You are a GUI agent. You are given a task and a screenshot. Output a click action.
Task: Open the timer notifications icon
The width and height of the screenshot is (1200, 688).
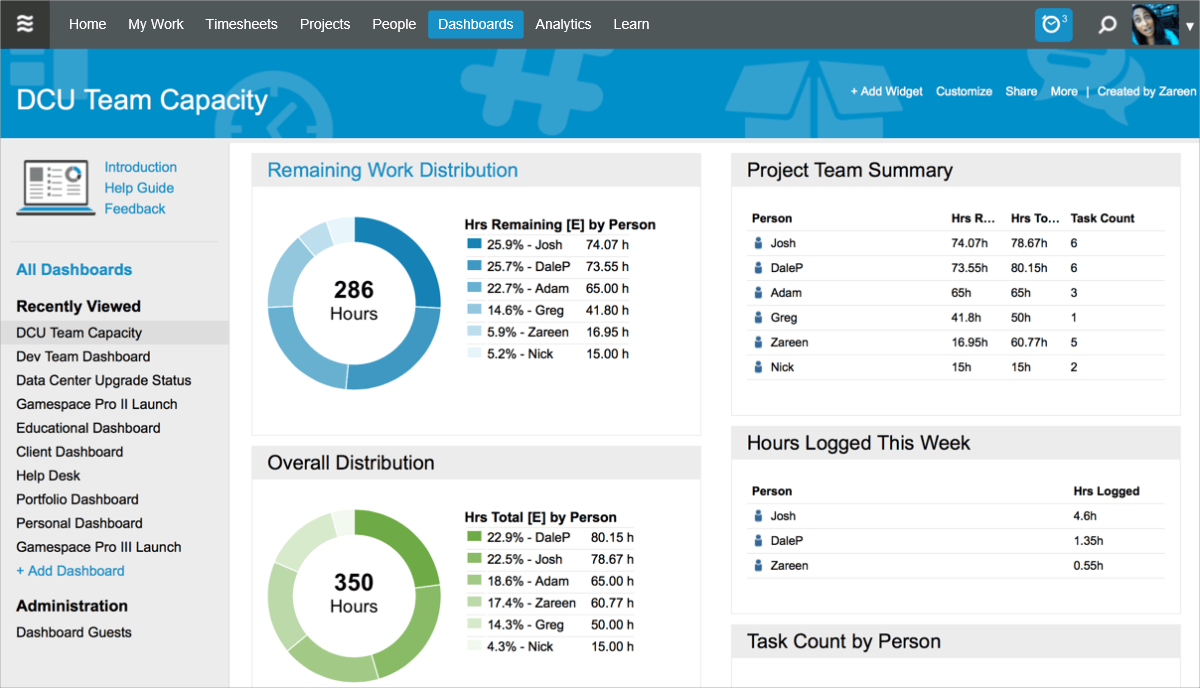coord(1053,24)
